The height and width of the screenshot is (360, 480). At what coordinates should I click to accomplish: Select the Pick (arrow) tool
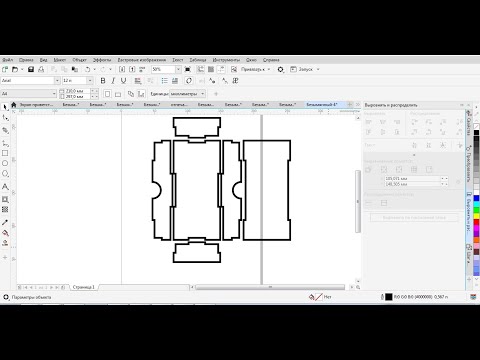(x=5, y=107)
